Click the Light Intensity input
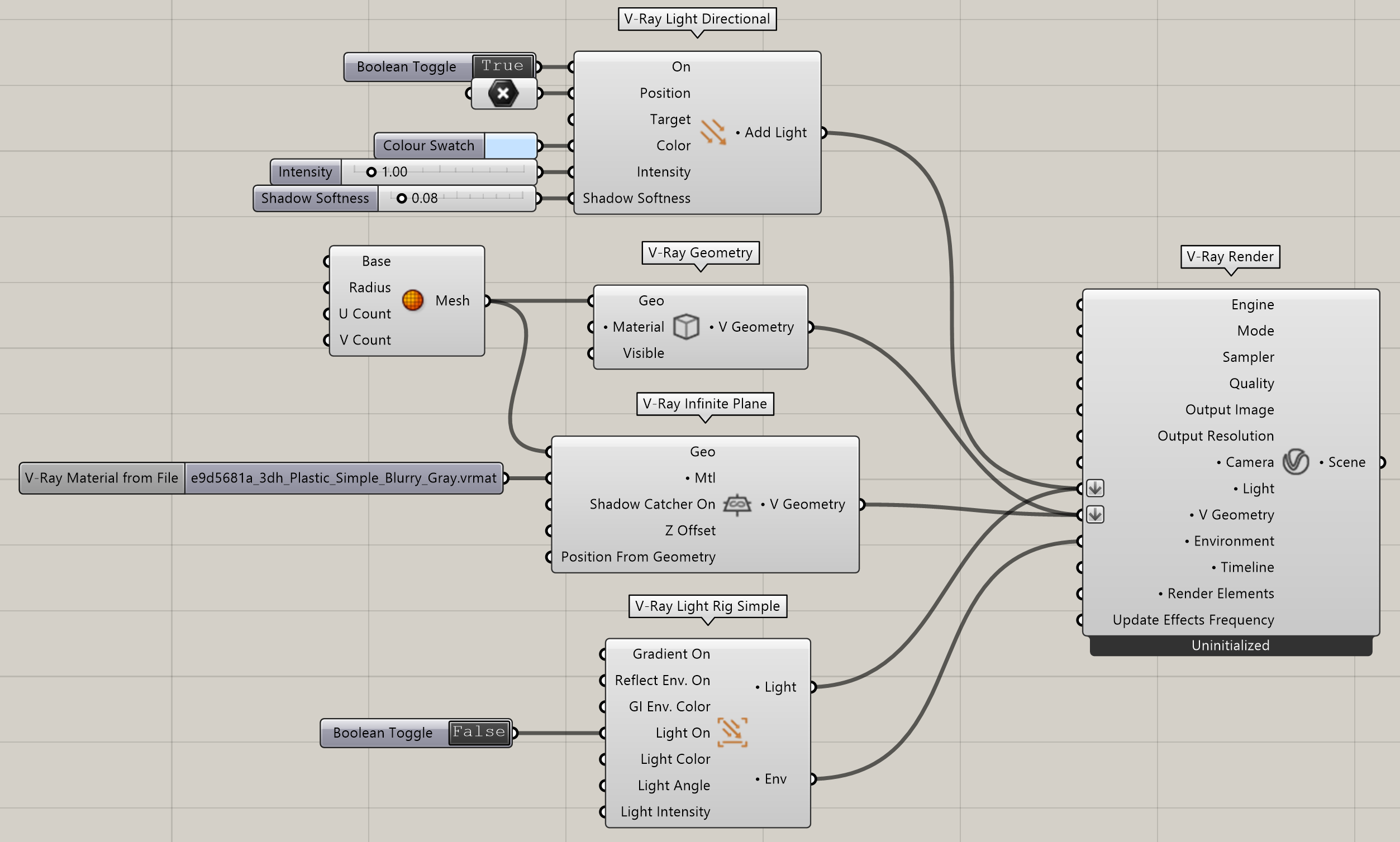The width and height of the screenshot is (1400, 842). (665, 811)
